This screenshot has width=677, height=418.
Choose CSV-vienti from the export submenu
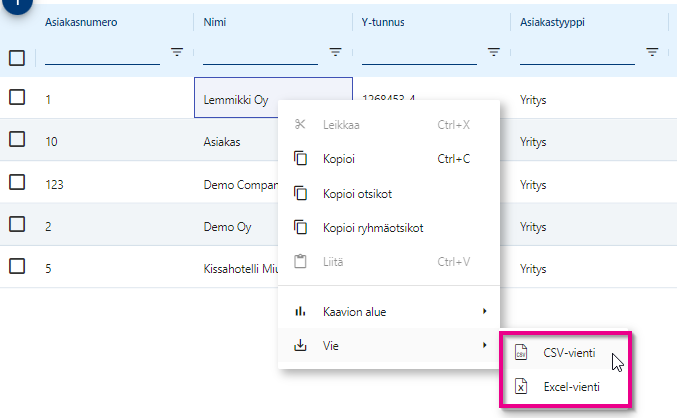pyautogui.click(x=569, y=352)
